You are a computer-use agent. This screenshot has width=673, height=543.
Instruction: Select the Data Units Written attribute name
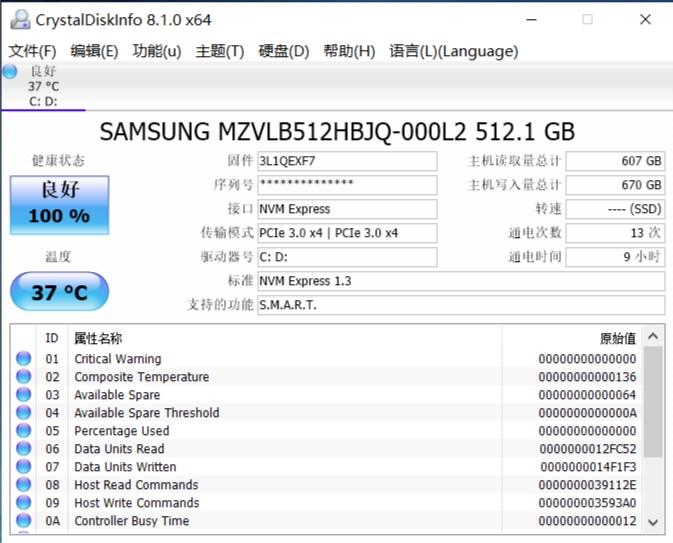pyautogui.click(x=125, y=467)
